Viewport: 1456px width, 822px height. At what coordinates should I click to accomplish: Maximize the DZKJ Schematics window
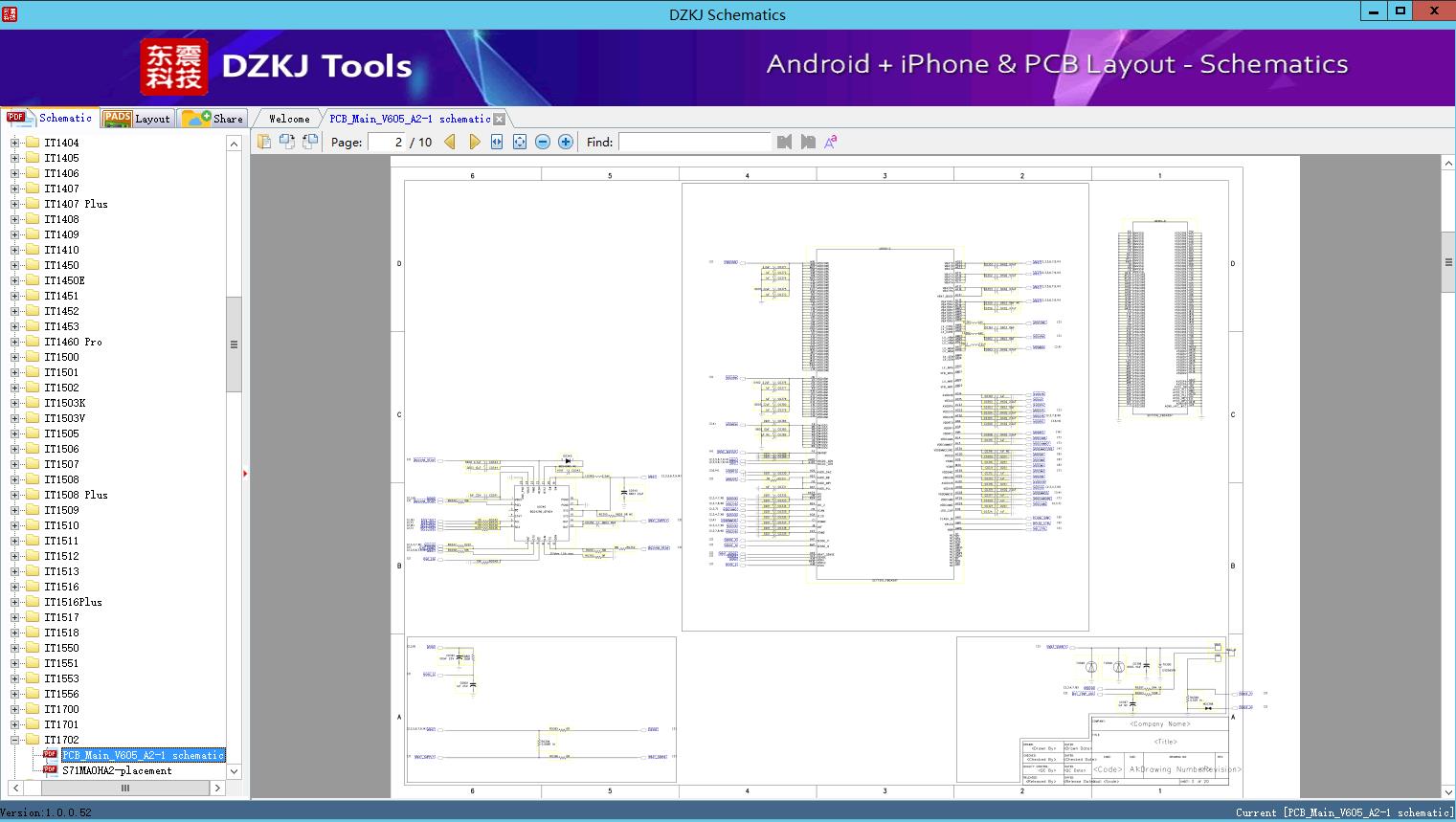tap(1400, 11)
